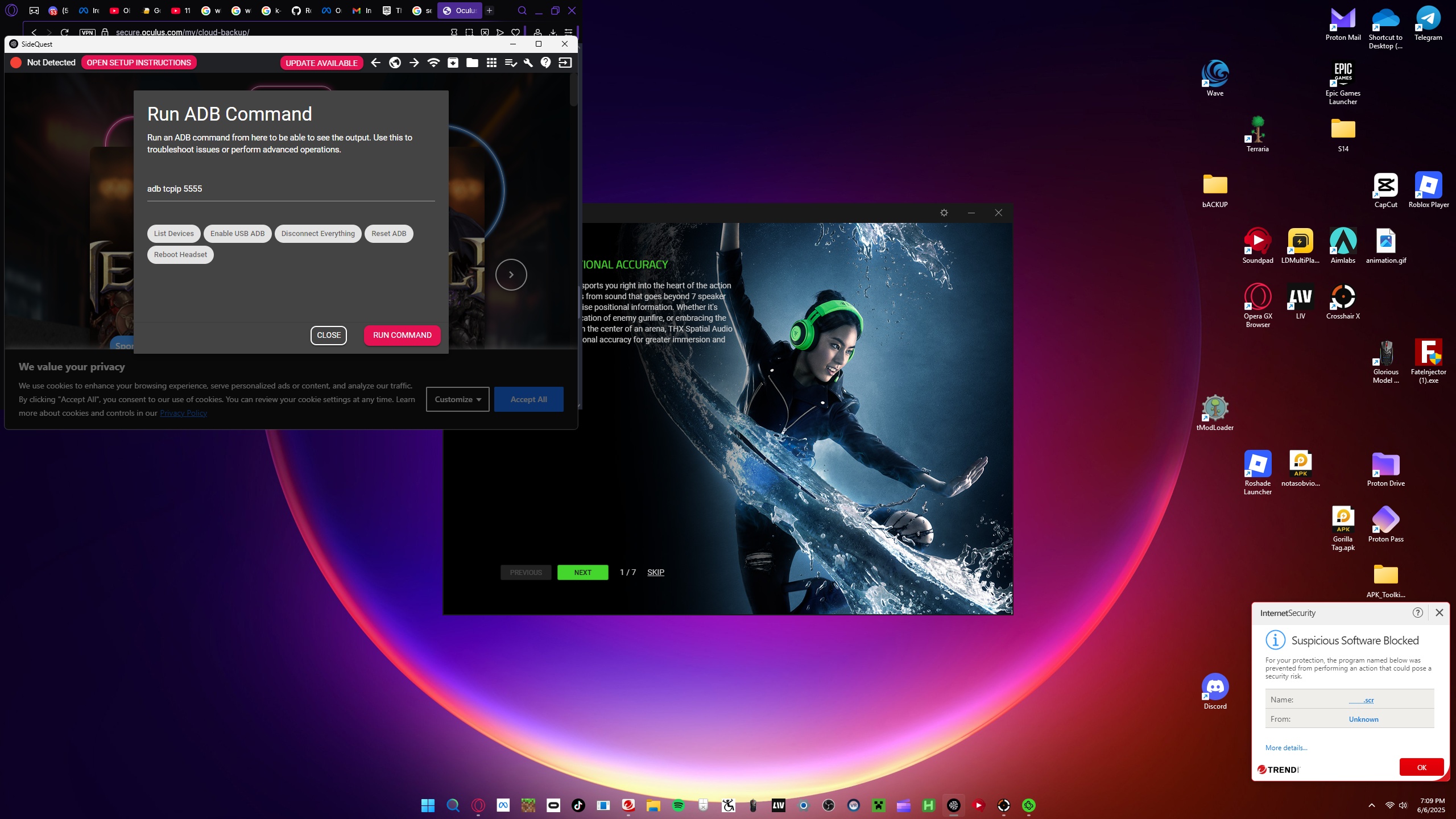Toggle the VPN badge in the browser address bar

[x=87, y=32]
